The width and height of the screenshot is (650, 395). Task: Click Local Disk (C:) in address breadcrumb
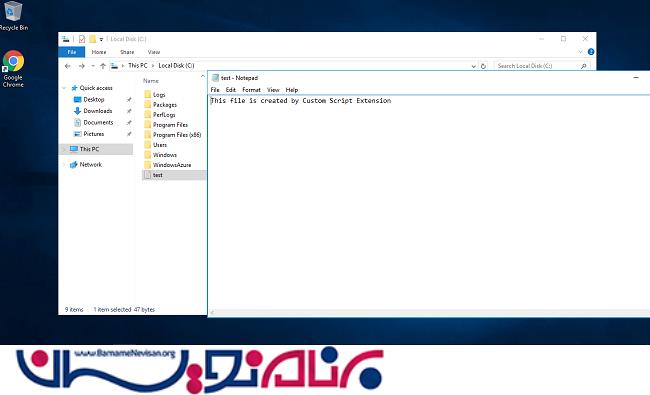pyautogui.click(x=176, y=65)
